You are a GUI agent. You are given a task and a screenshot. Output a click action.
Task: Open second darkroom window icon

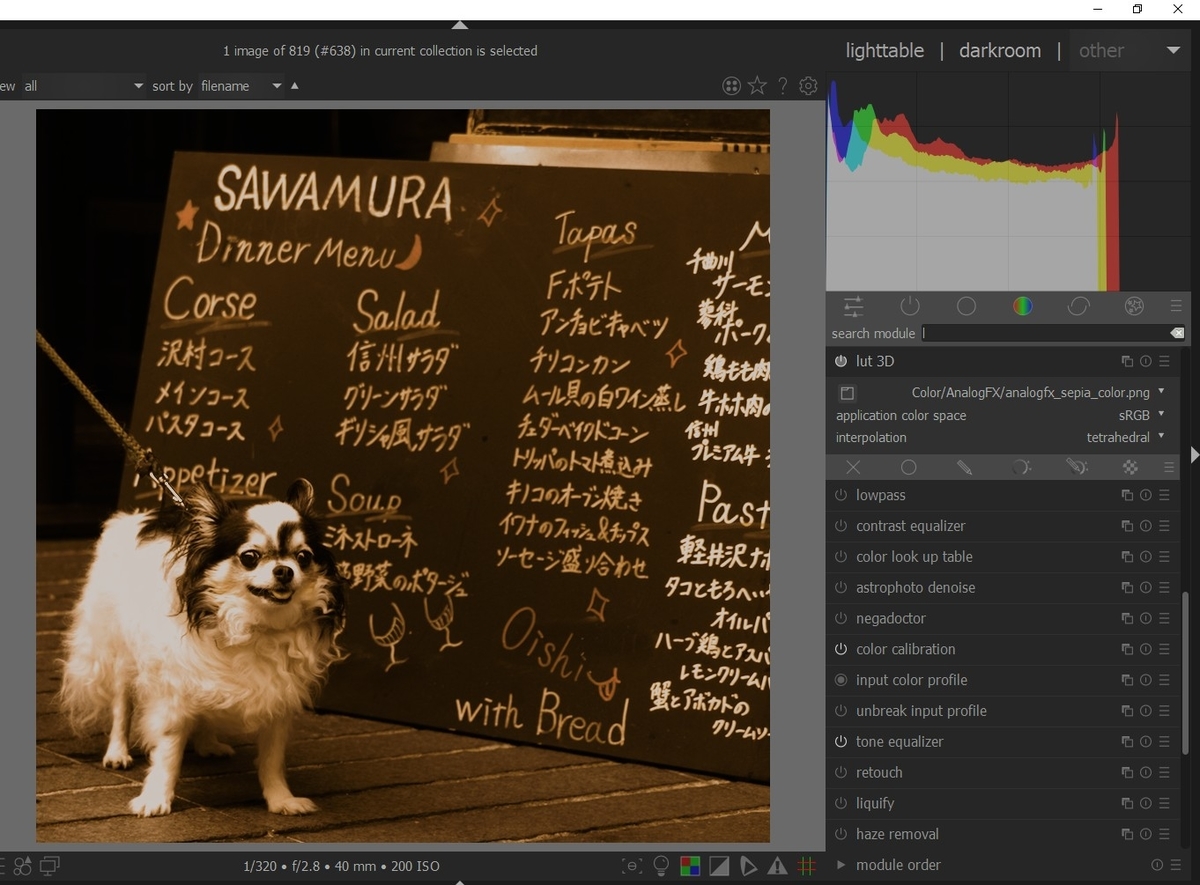50,866
